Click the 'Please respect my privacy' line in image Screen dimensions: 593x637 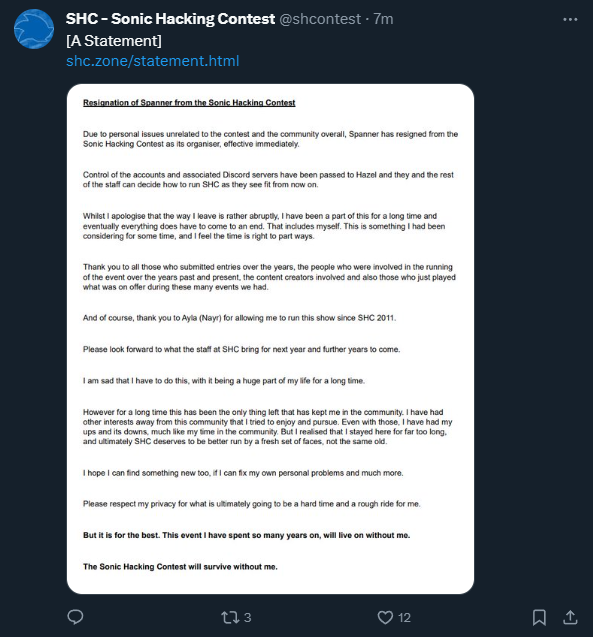coord(251,504)
